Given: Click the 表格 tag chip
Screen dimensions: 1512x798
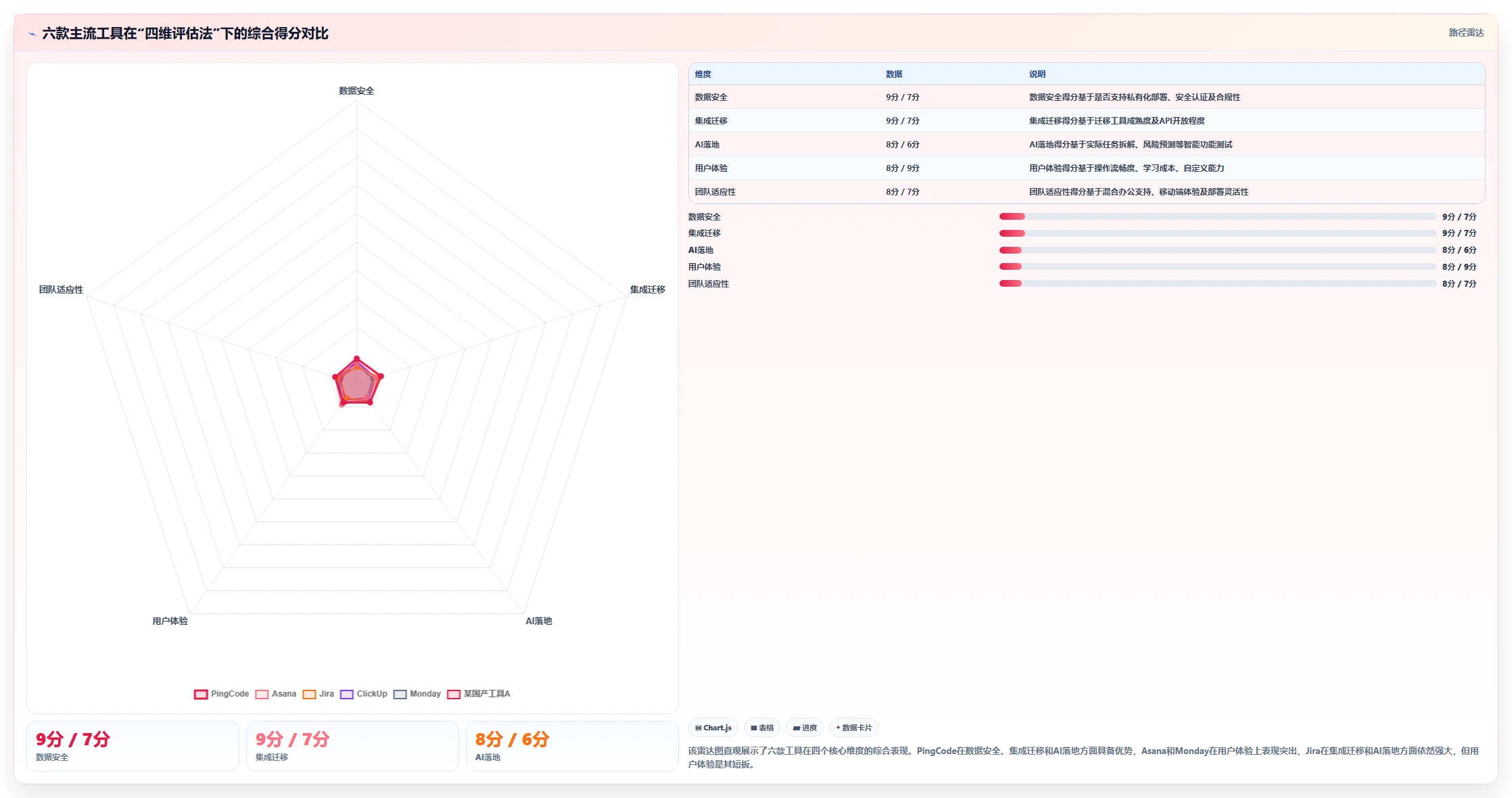Looking at the screenshot, I should point(762,728).
